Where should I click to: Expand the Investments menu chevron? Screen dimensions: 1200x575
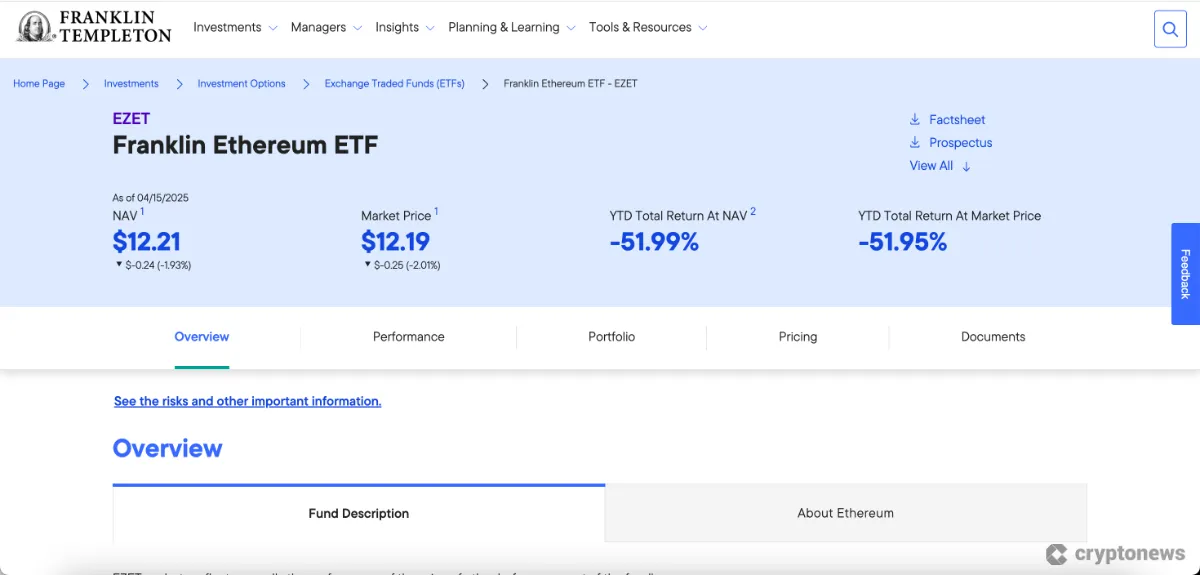pyautogui.click(x=273, y=28)
